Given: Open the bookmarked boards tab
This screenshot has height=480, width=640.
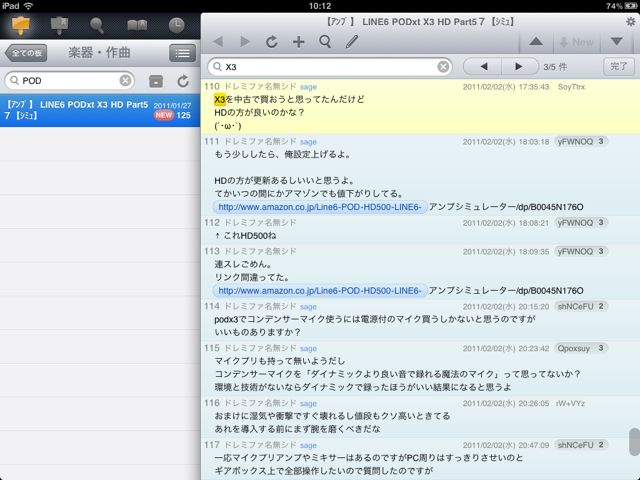Looking at the screenshot, I should pos(59,26).
